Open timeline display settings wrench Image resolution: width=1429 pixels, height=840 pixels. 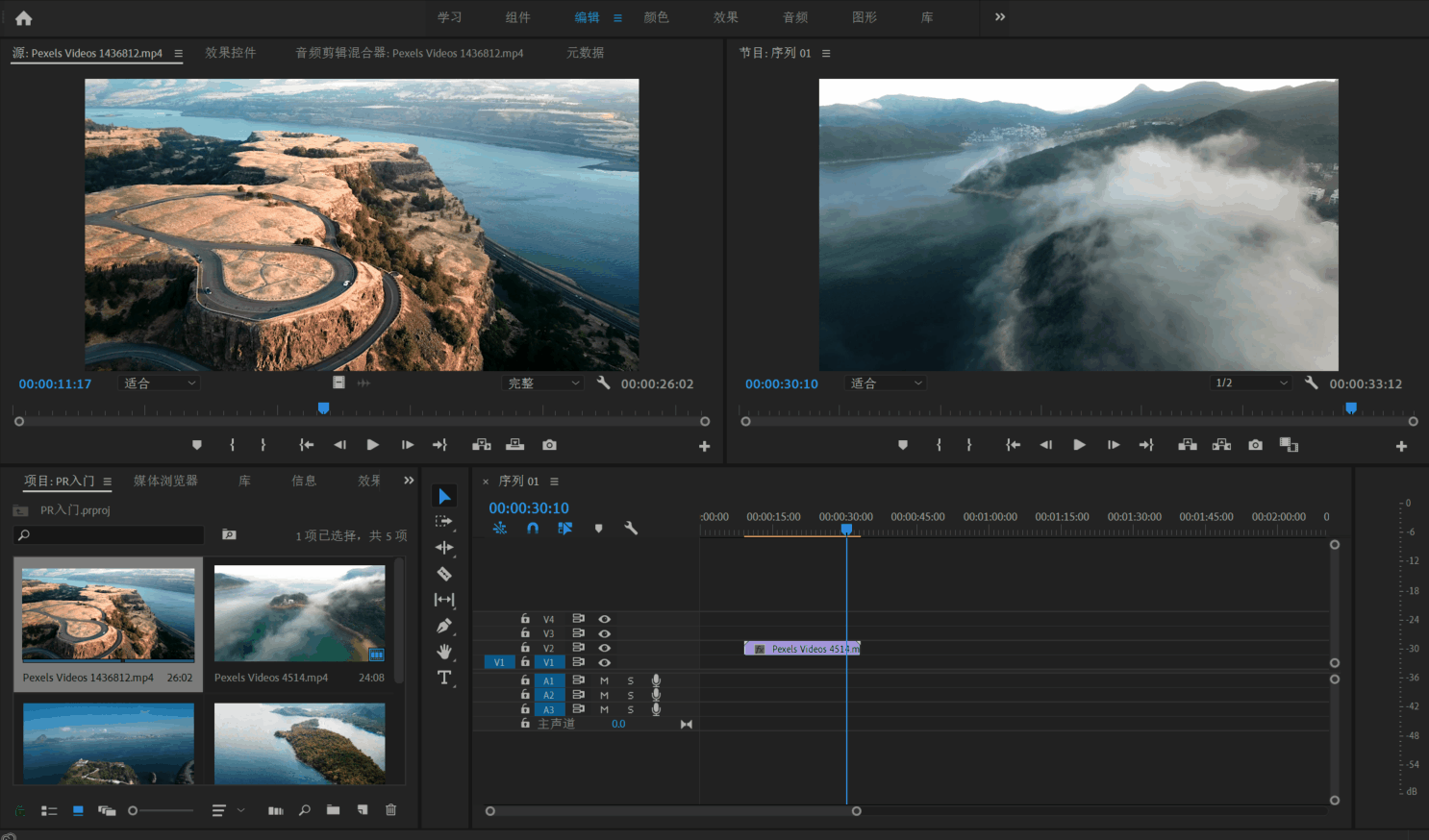[x=631, y=528]
